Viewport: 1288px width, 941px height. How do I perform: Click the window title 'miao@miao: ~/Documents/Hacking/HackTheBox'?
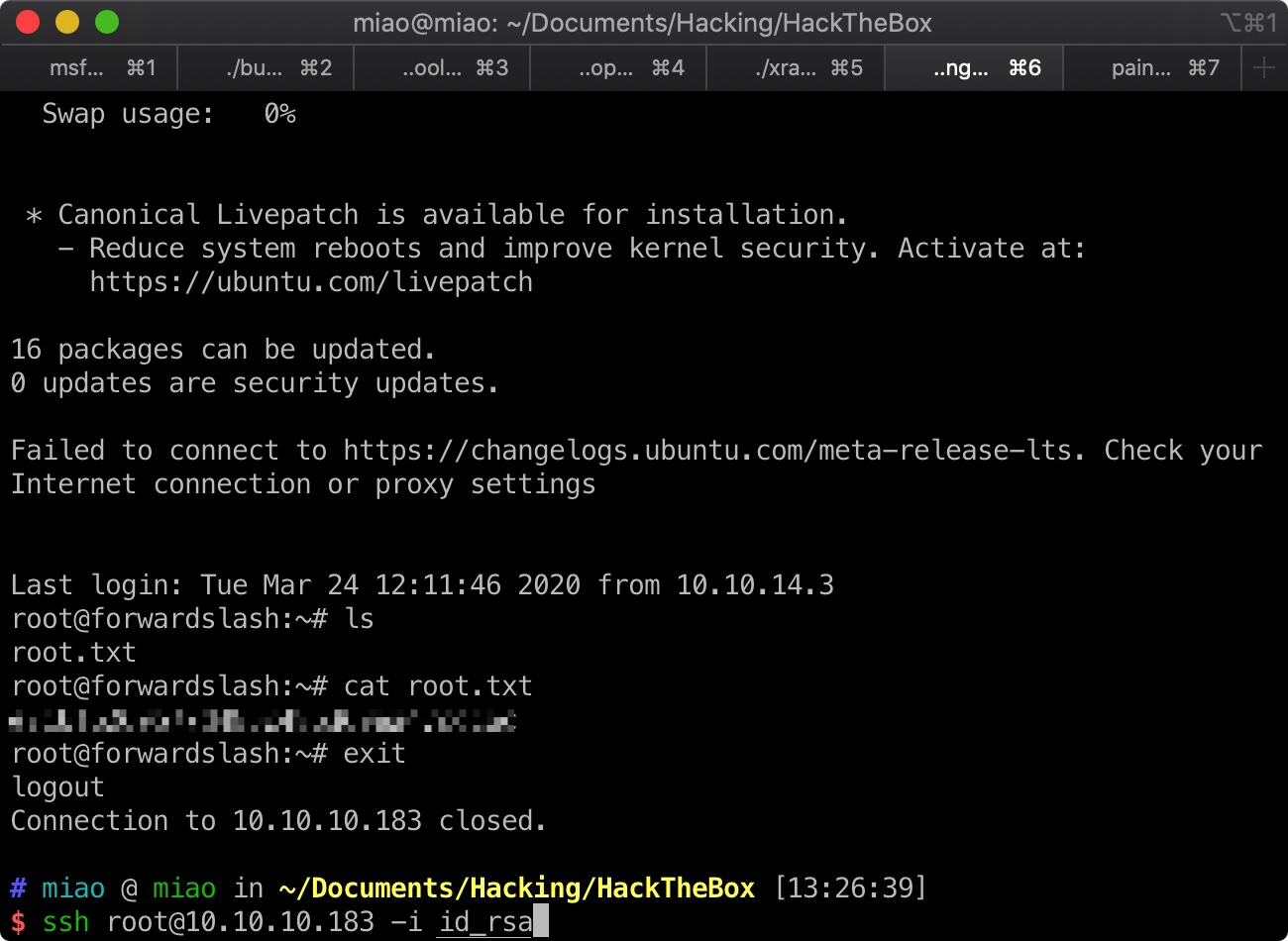[x=642, y=23]
